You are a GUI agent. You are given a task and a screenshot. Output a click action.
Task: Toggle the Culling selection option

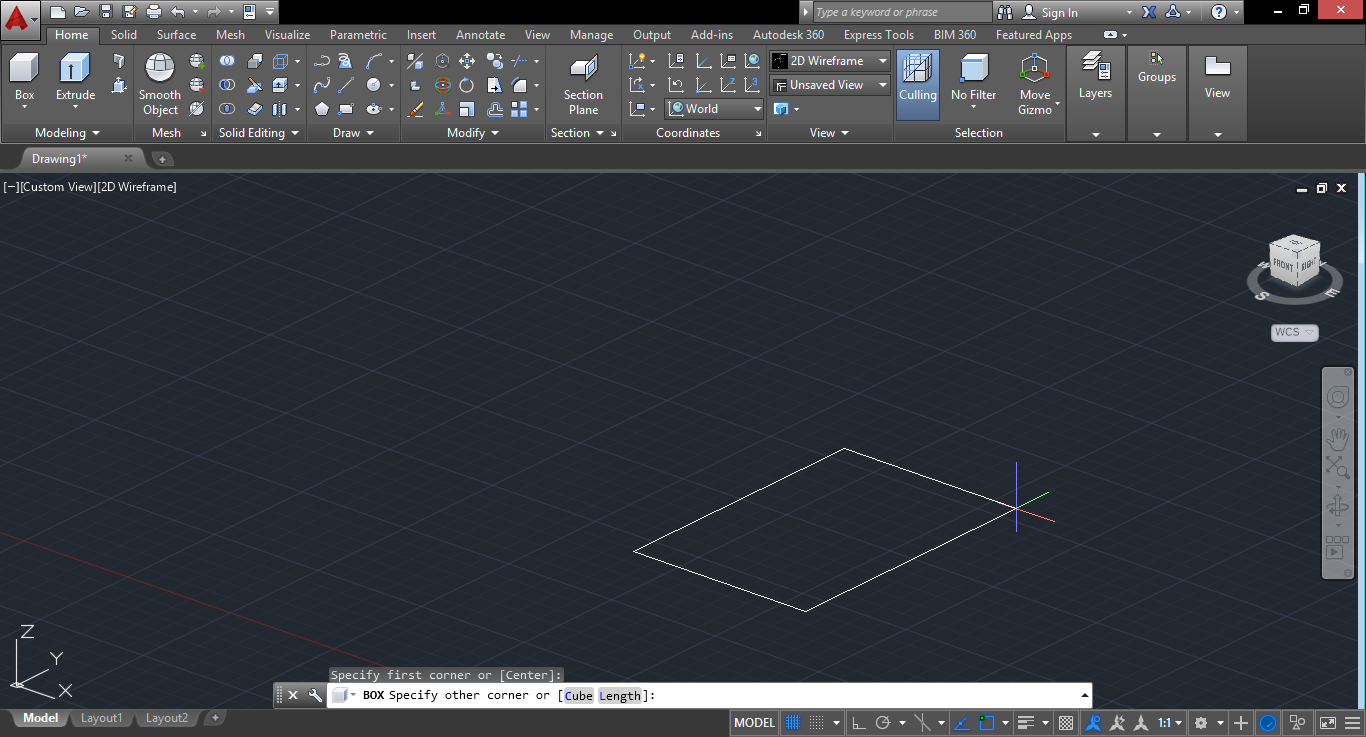pos(917,79)
